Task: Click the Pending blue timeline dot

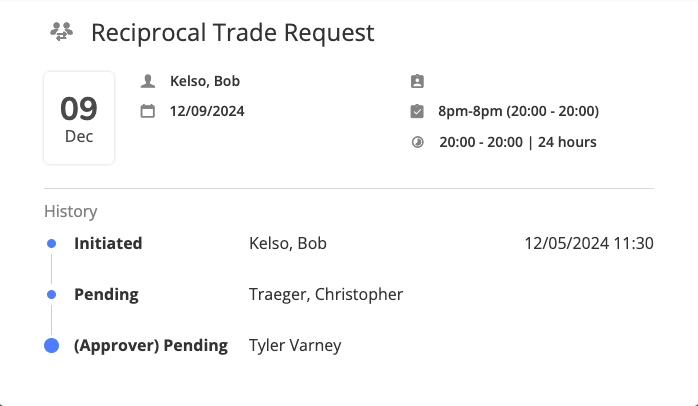Action: [52, 294]
